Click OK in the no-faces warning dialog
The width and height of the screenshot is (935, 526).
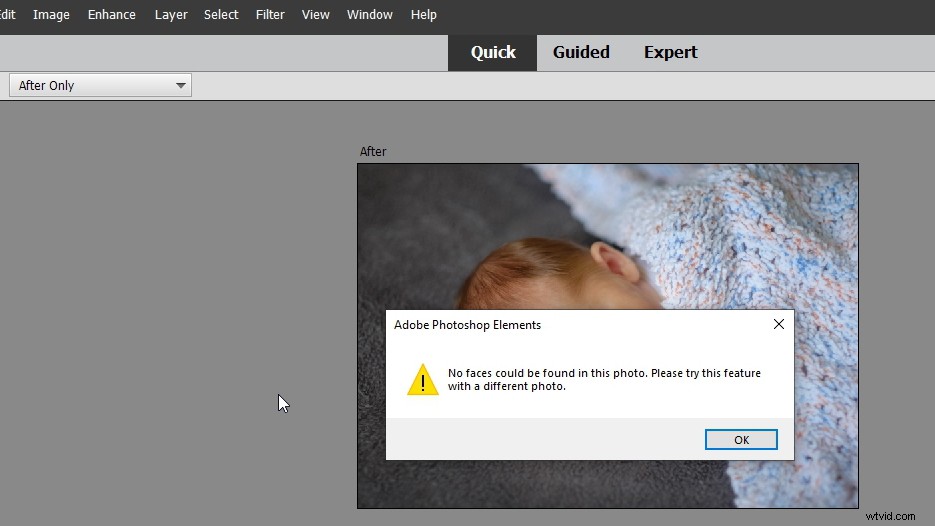[741, 440]
